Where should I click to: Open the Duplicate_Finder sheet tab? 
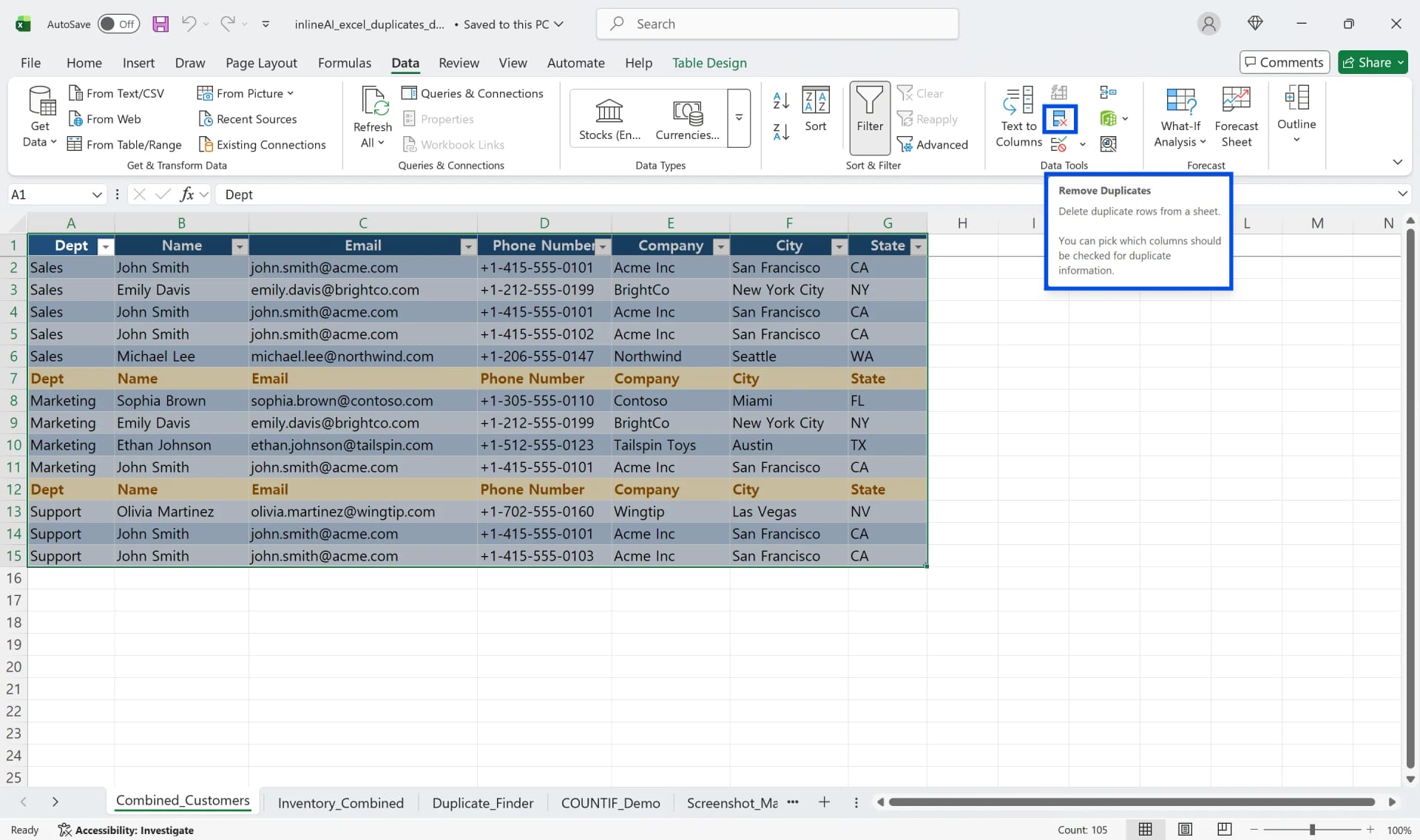(x=483, y=802)
